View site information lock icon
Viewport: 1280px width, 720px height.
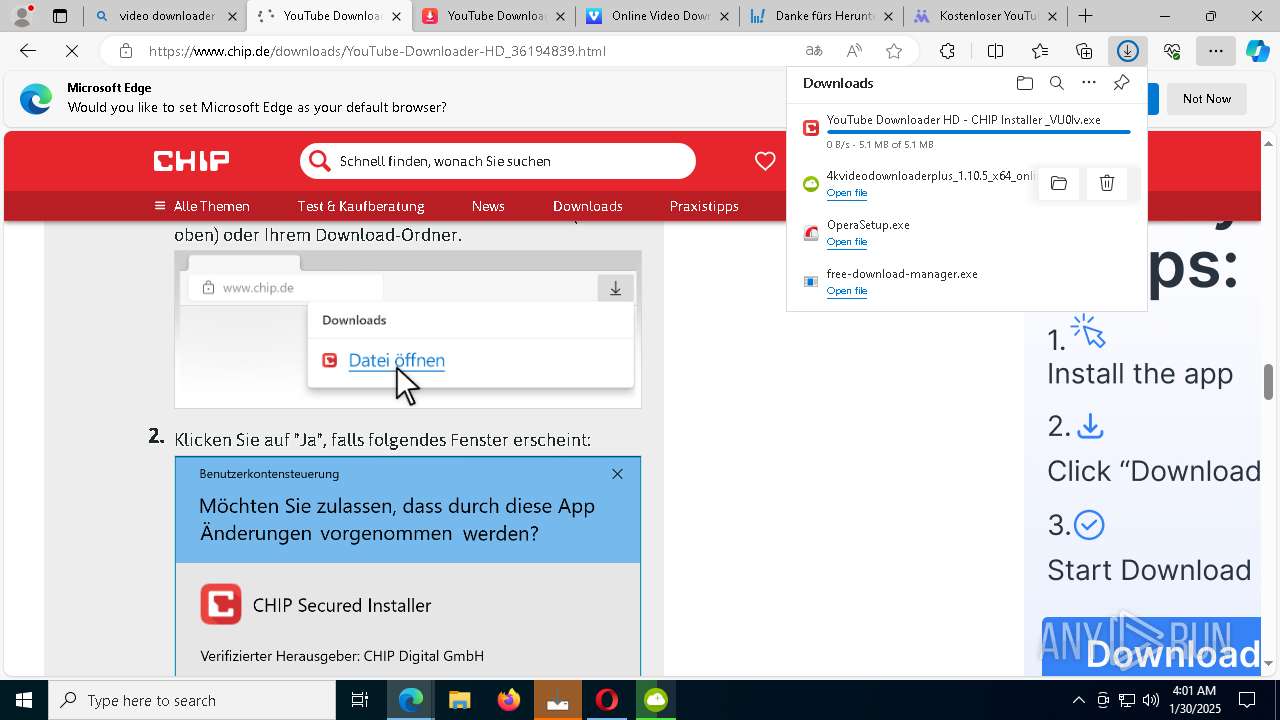click(125, 51)
